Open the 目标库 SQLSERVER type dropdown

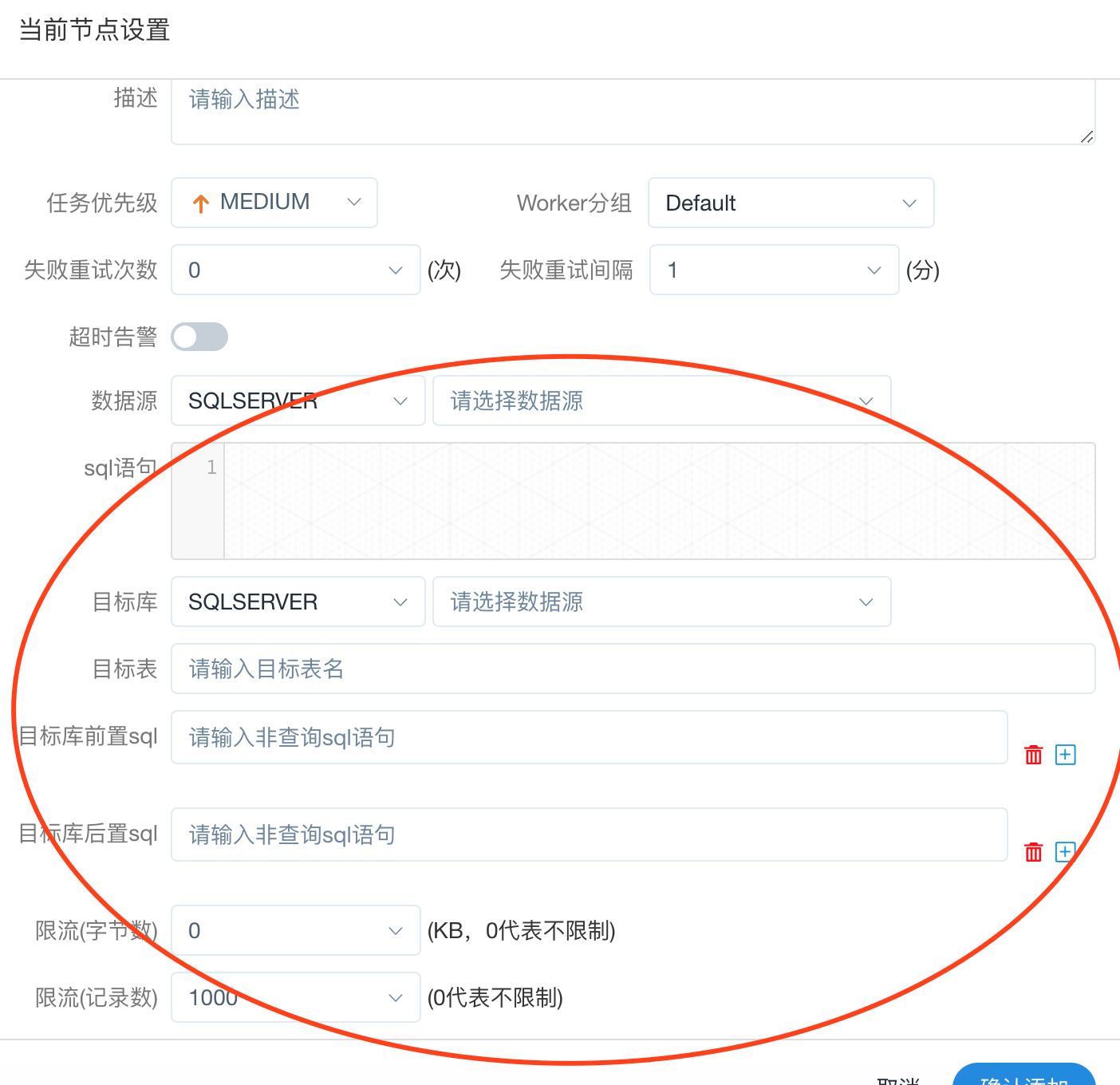click(298, 602)
